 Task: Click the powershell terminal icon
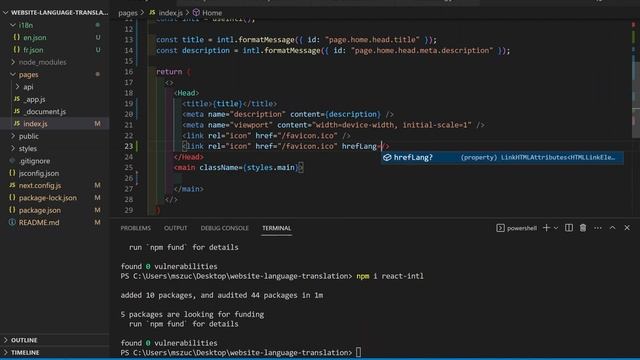click(500, 228)
